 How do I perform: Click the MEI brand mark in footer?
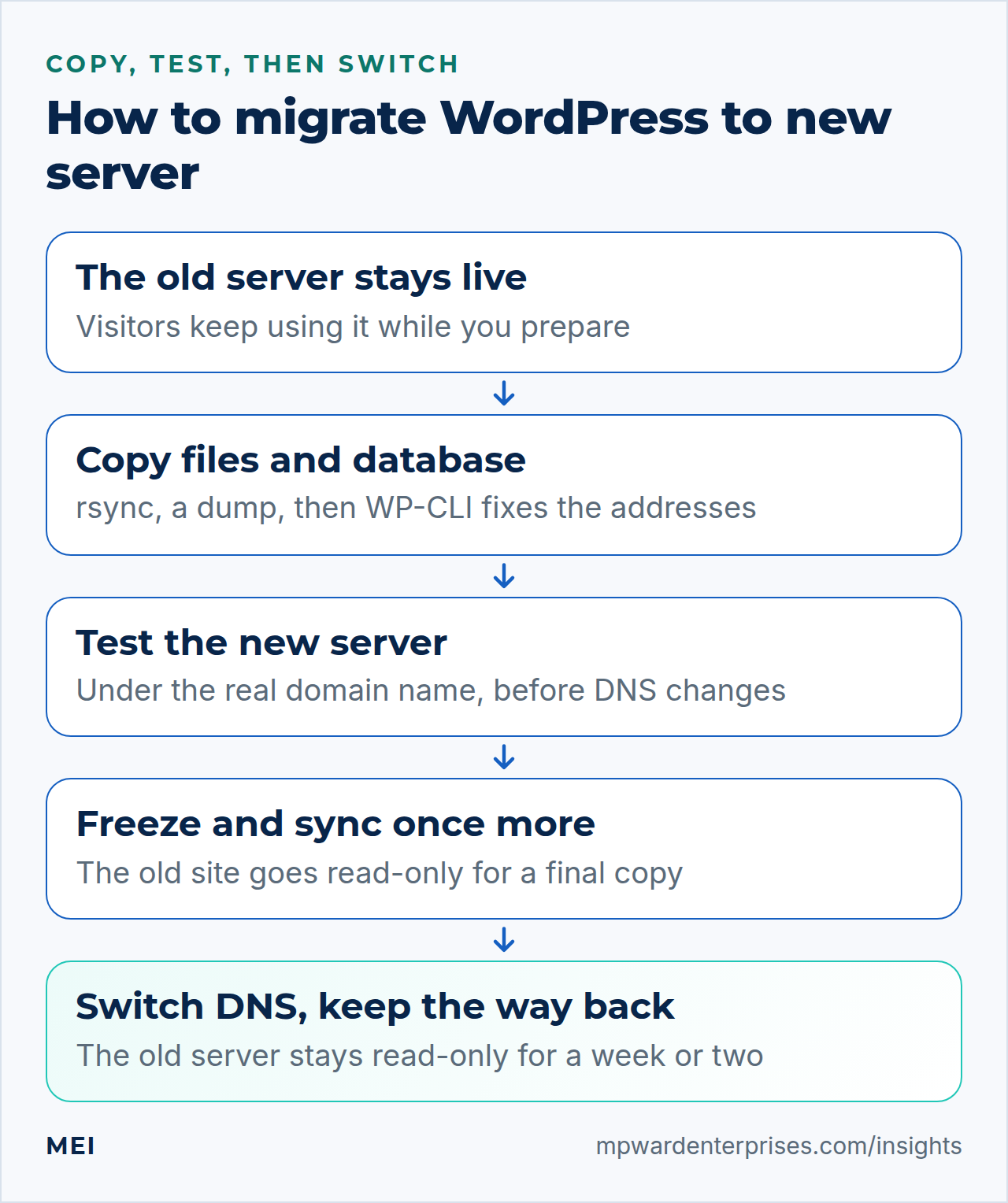(x=71, y=1146)
